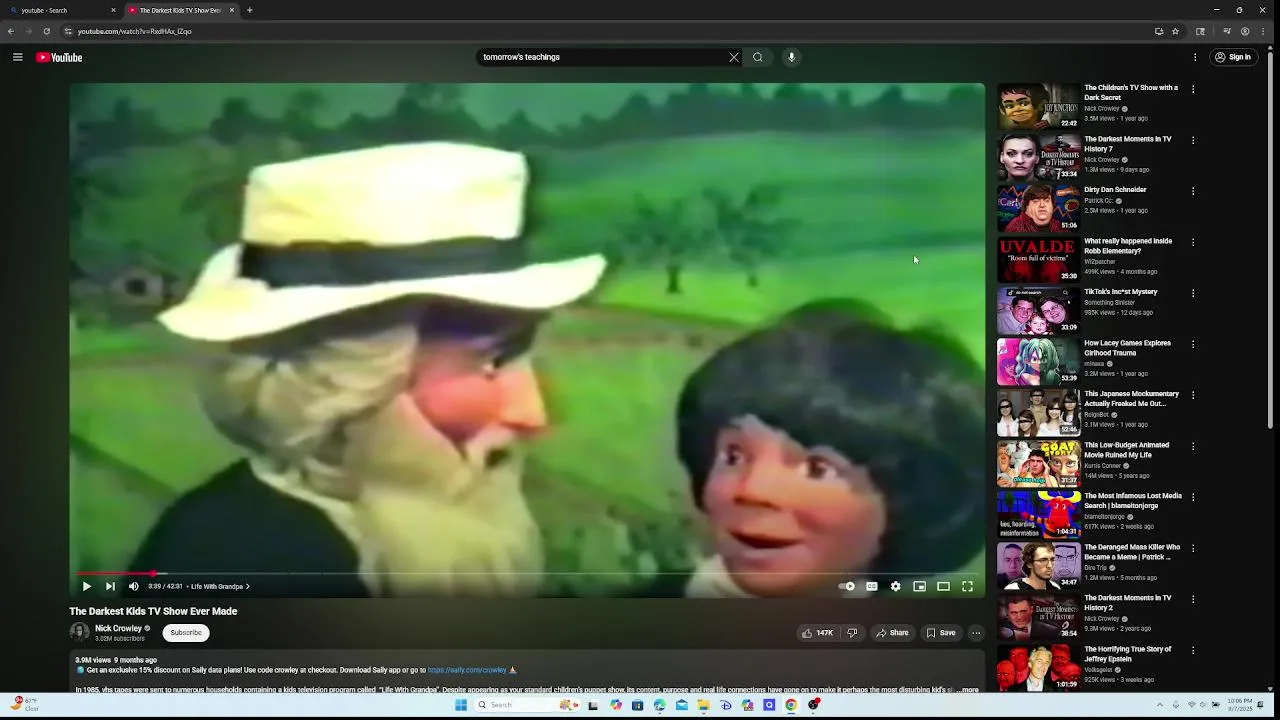Toggle autoplay switch in player
This screenshot has height=720, width=1280.
click(x=847, y=586)
